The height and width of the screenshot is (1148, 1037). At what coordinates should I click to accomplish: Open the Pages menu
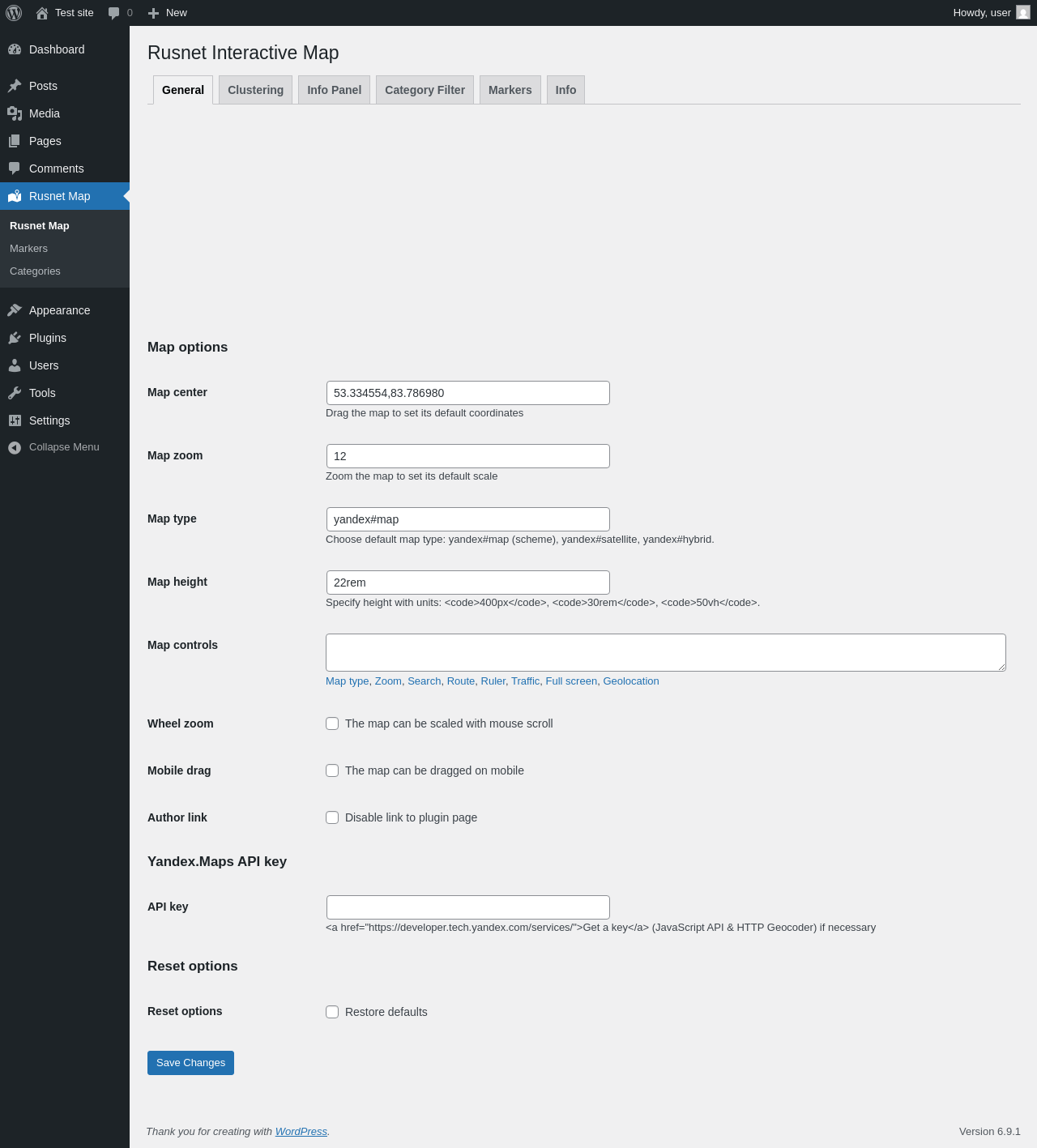pyautogui.click(x=65, y=141)
